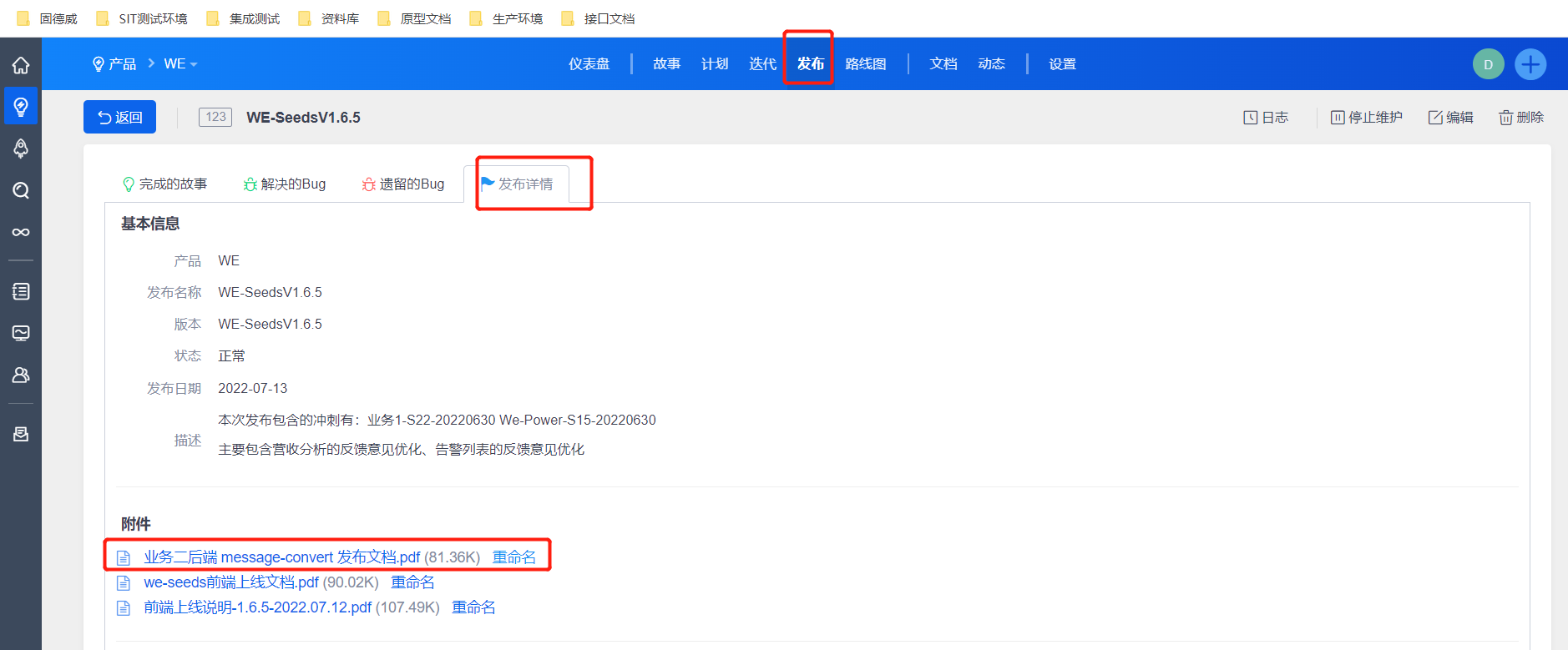Open the SIT测试环境 bookmark folder
This screenshot has width=1568, height=650.
click(x=143, y=18)
